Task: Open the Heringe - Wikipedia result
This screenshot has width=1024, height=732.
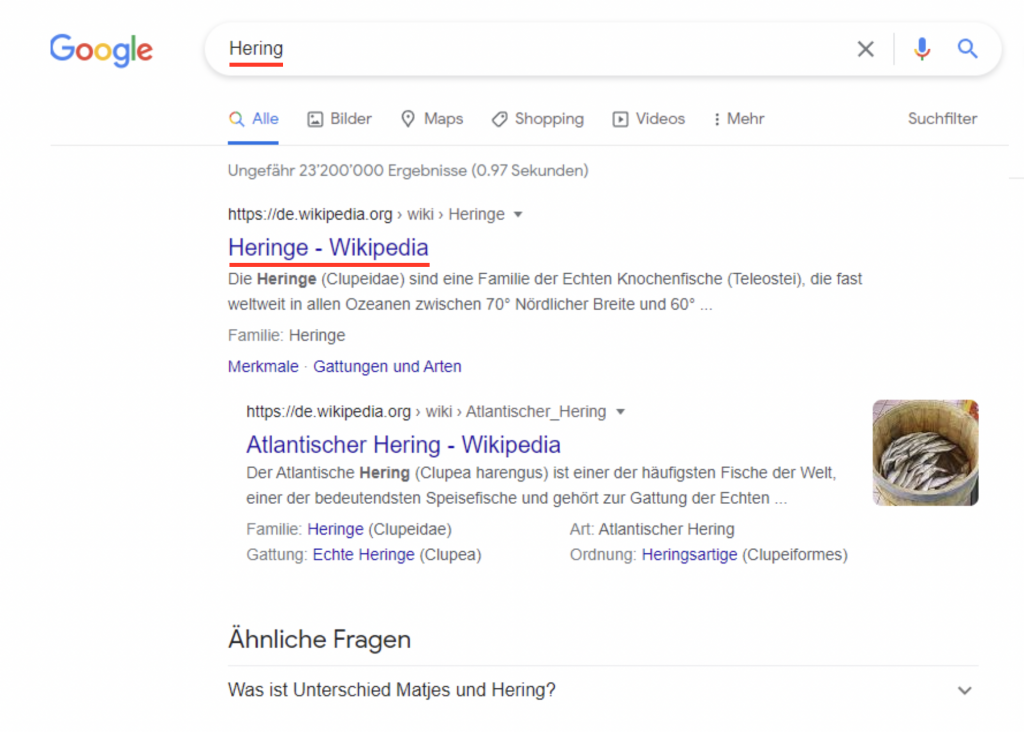Action: [328, 247]
